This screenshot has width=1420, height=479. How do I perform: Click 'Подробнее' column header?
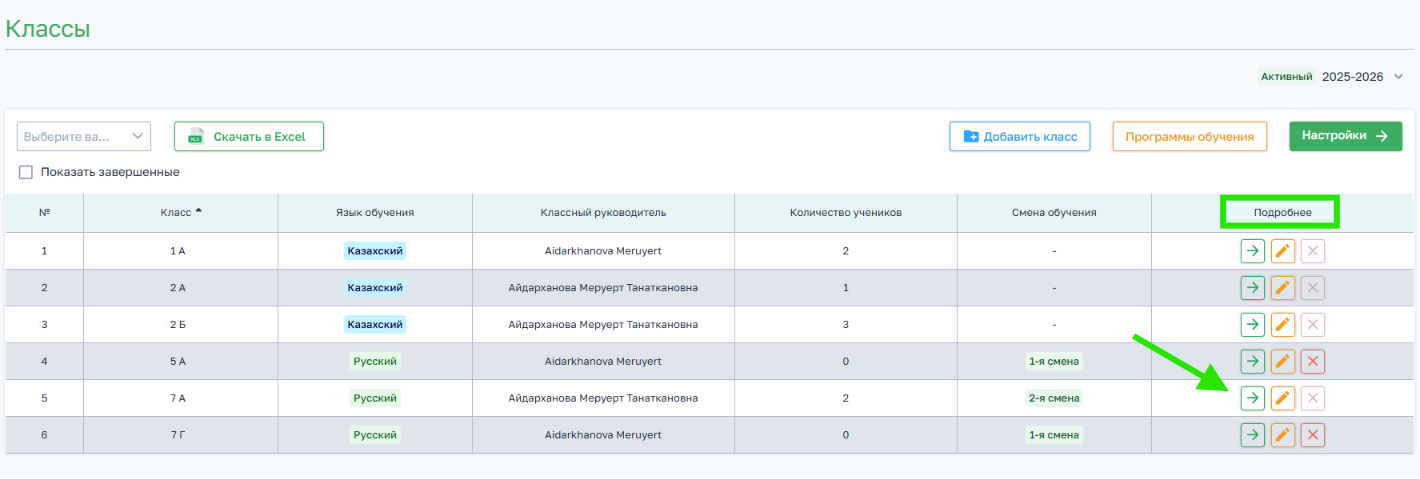coord(1281,212)
